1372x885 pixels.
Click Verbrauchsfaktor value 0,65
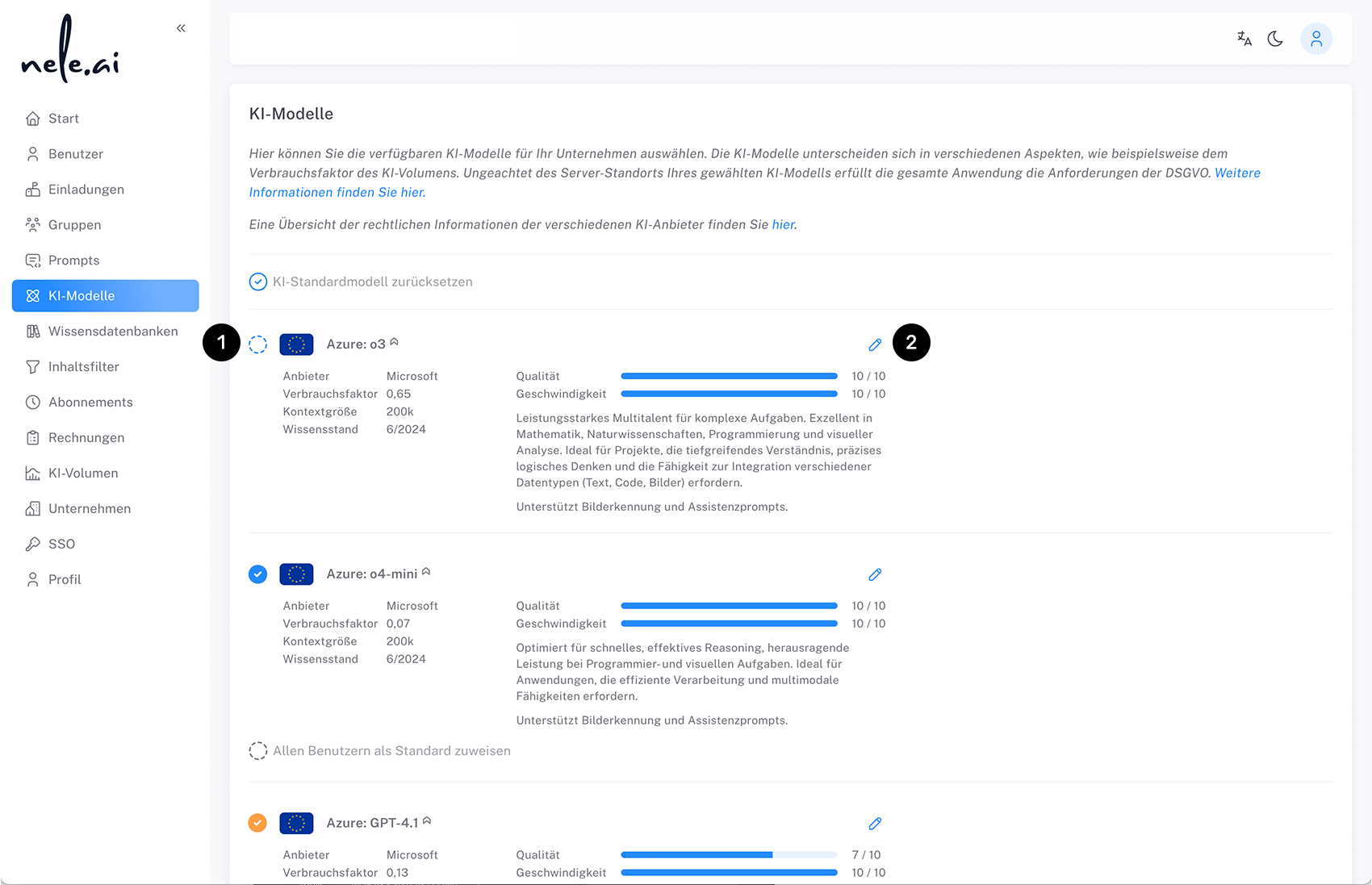tap(399, 394)
